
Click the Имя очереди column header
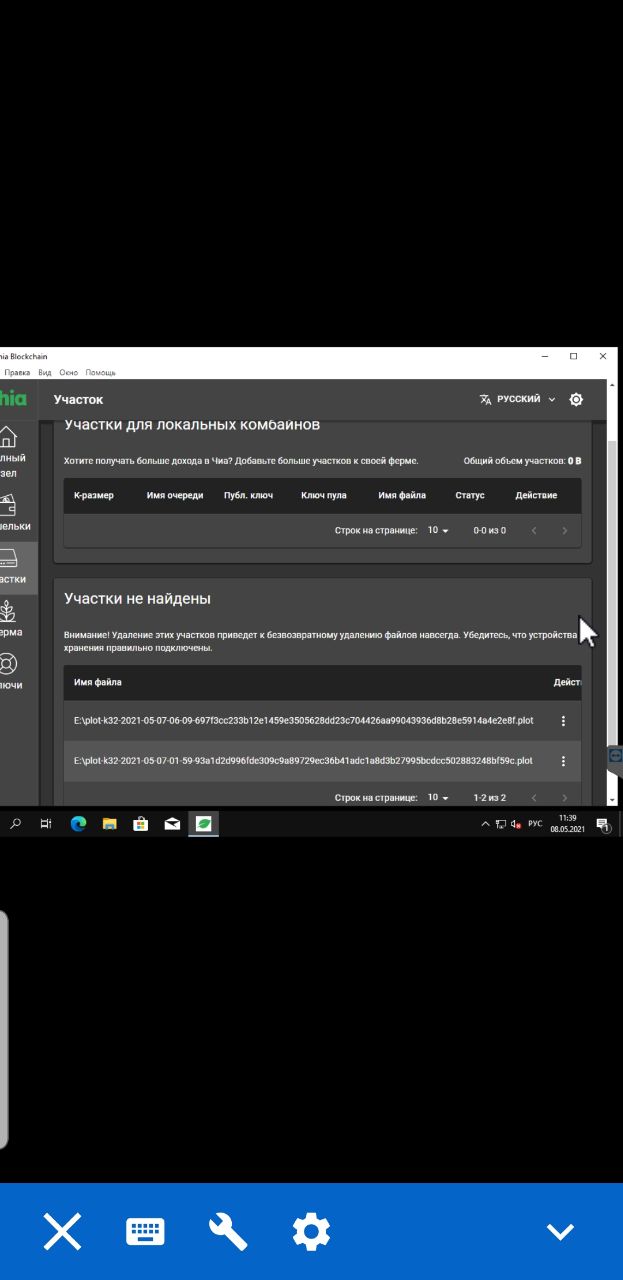click(x=174, y=495)
